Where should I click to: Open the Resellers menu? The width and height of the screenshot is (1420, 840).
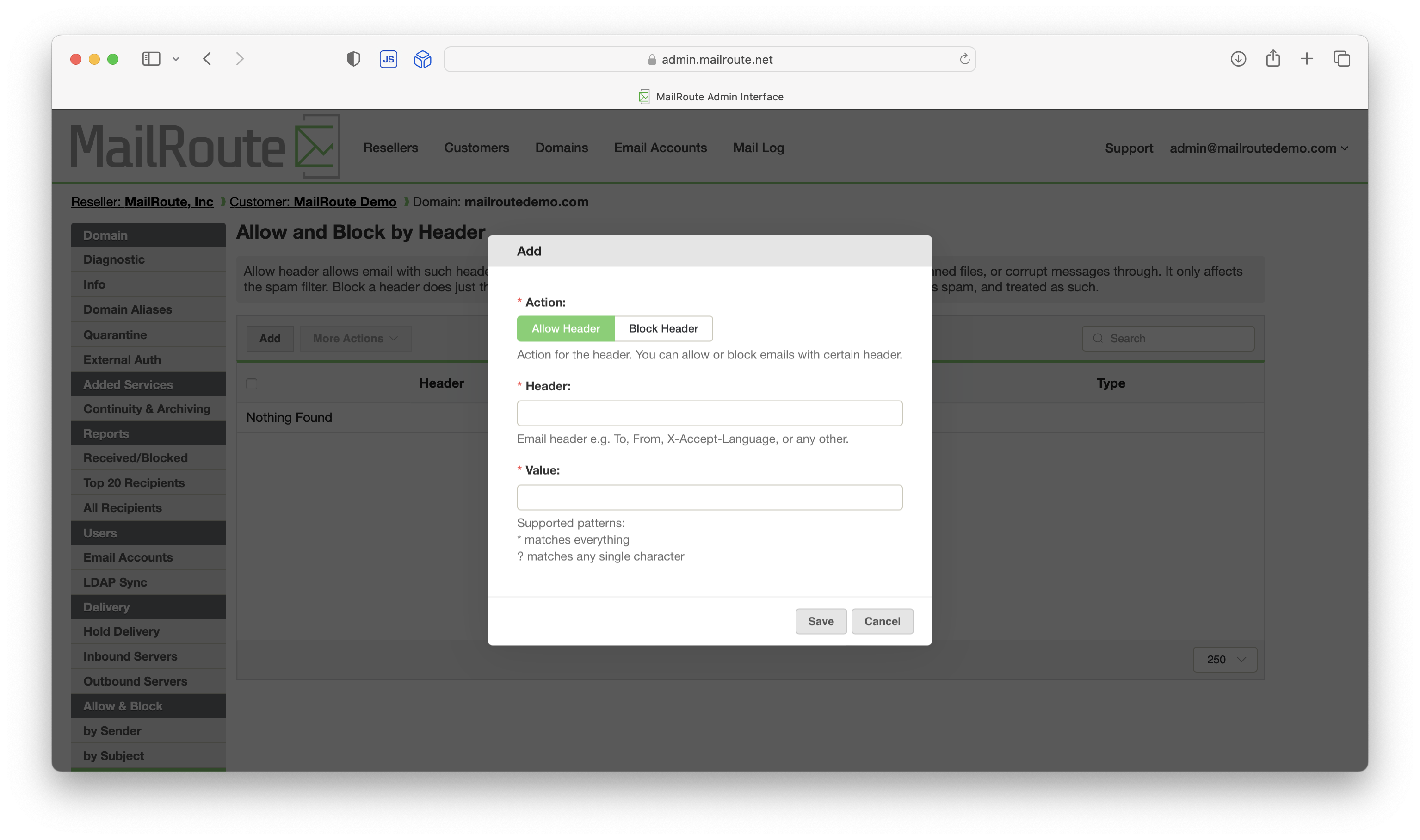coord(390,148)
